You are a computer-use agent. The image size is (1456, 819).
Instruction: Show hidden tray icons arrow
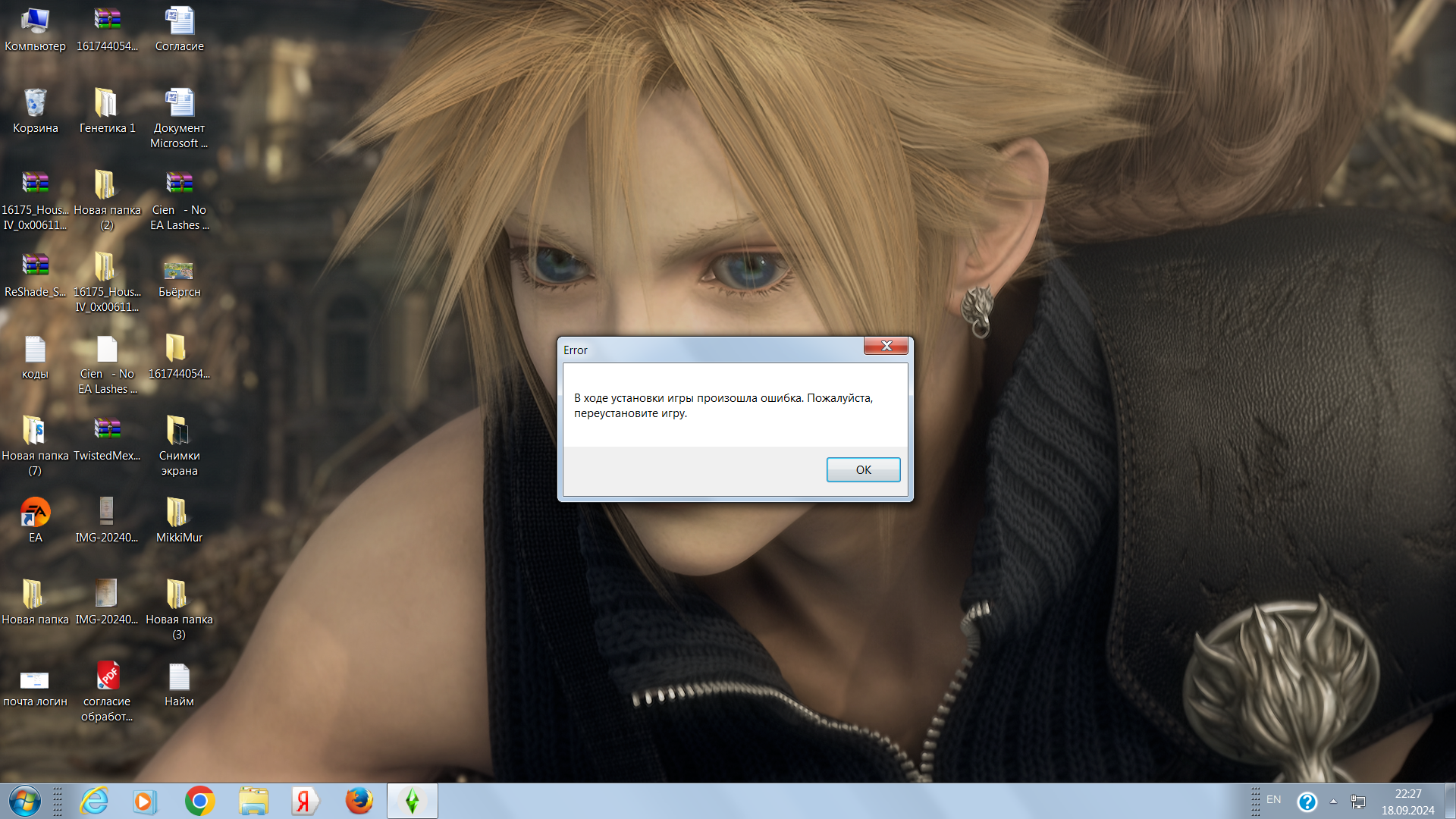coord(1333,802)
